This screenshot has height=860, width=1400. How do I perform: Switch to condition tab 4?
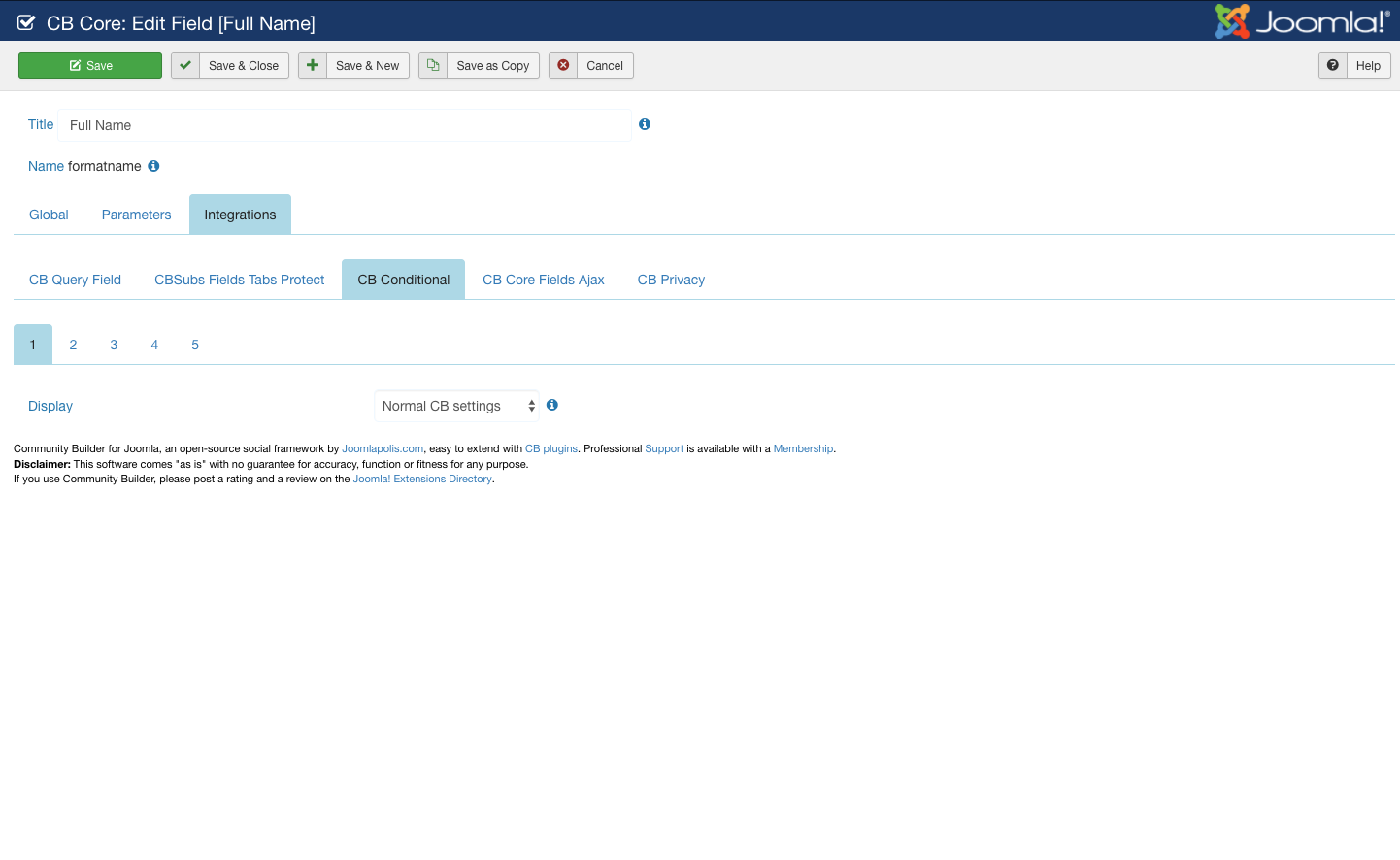click(x=154, y=345)
